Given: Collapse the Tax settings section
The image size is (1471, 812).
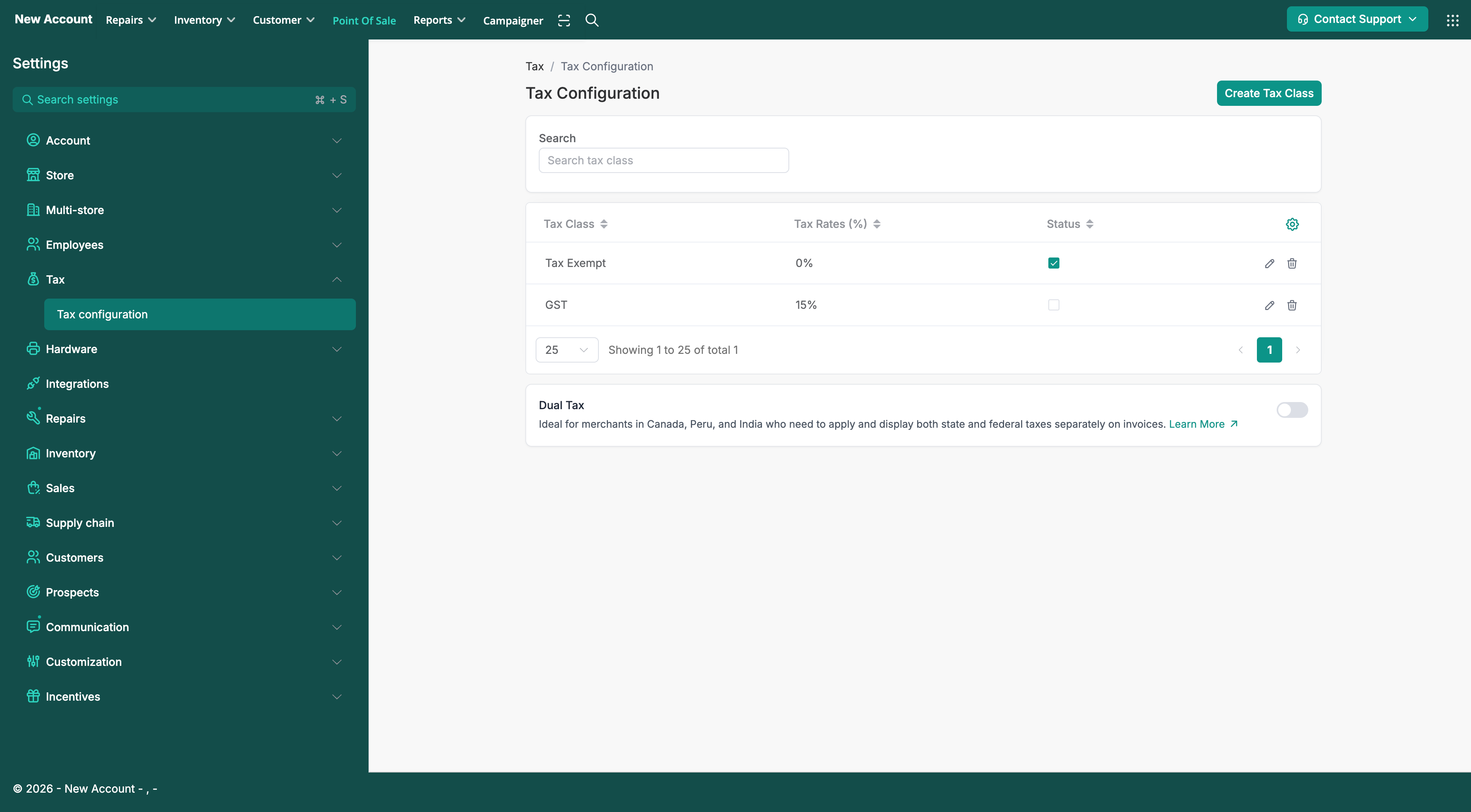Looking at the screenshot, I should [336, 279].
